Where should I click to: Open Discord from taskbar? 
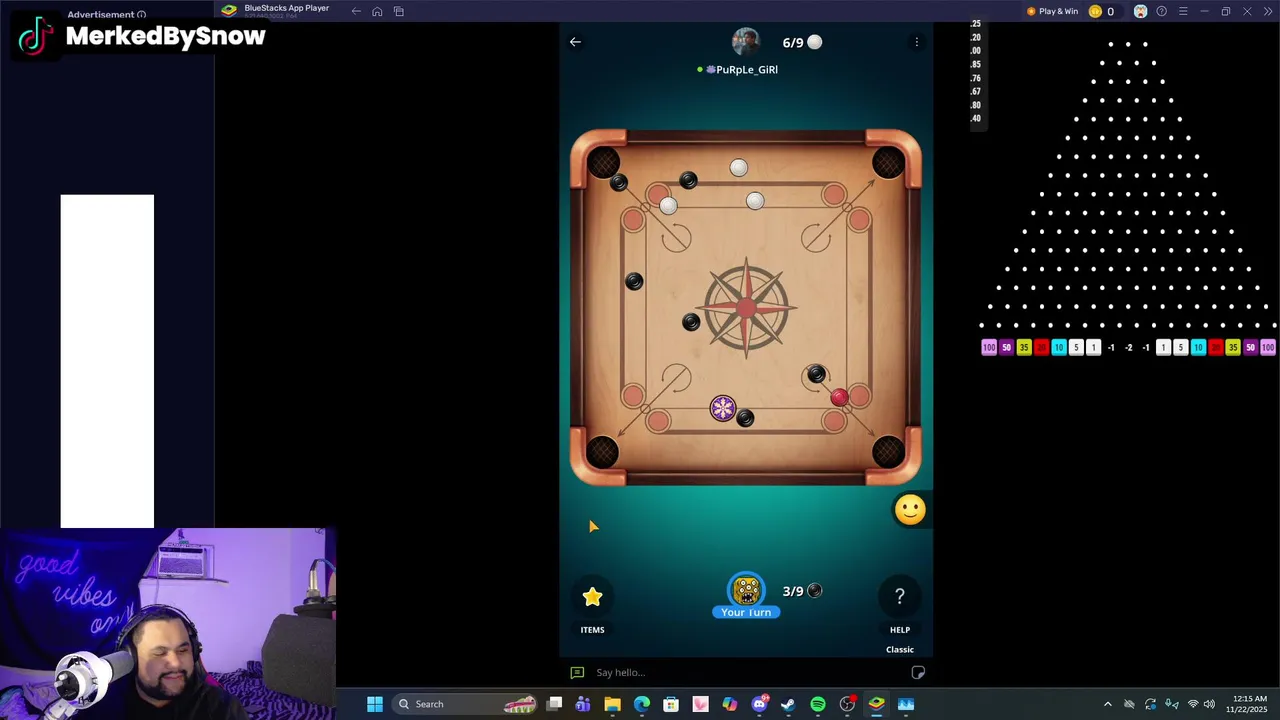point(759,704)
